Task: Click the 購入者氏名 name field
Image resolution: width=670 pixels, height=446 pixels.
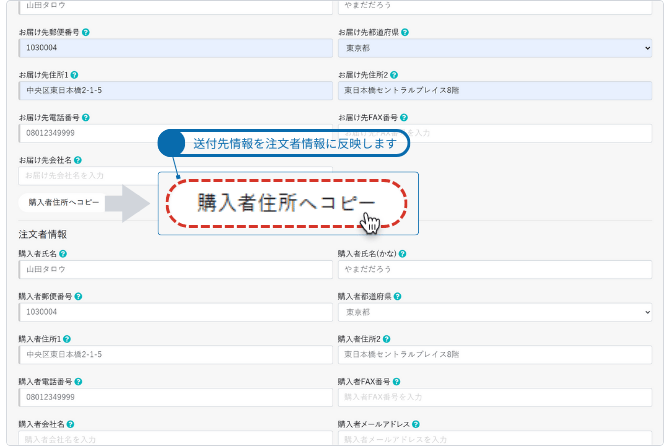Action: tap(175, 269)
